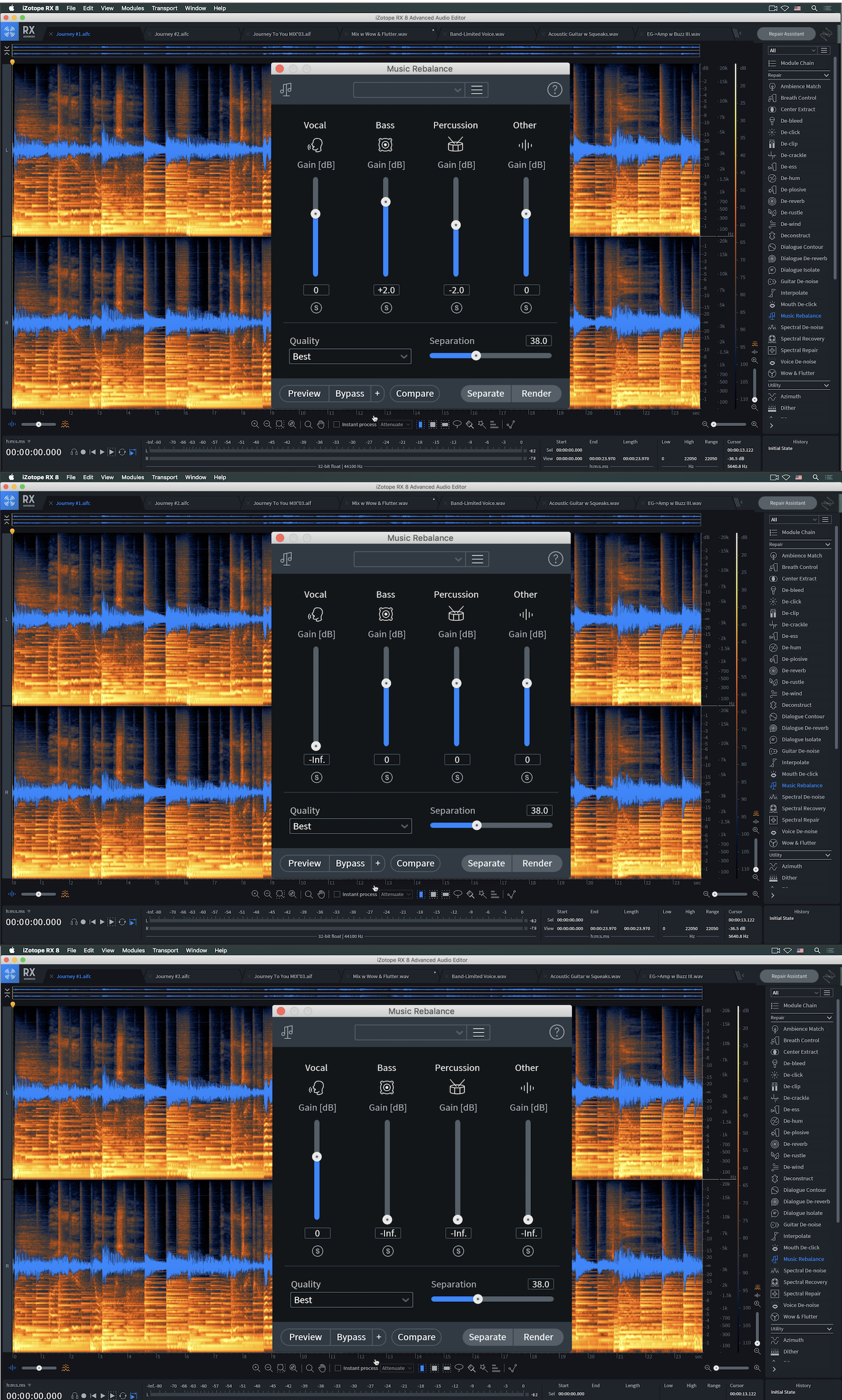Select the lasso selection tool in top screenshot toolbar

pyautogui.click(x=457, y=424)
